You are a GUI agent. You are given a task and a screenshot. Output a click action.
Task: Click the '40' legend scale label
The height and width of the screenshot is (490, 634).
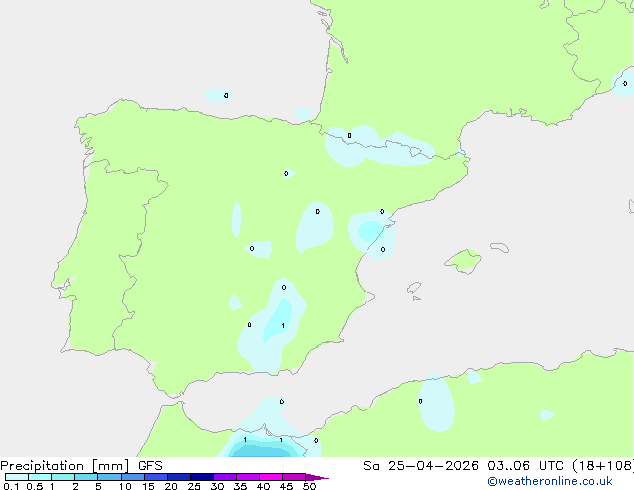263,486
